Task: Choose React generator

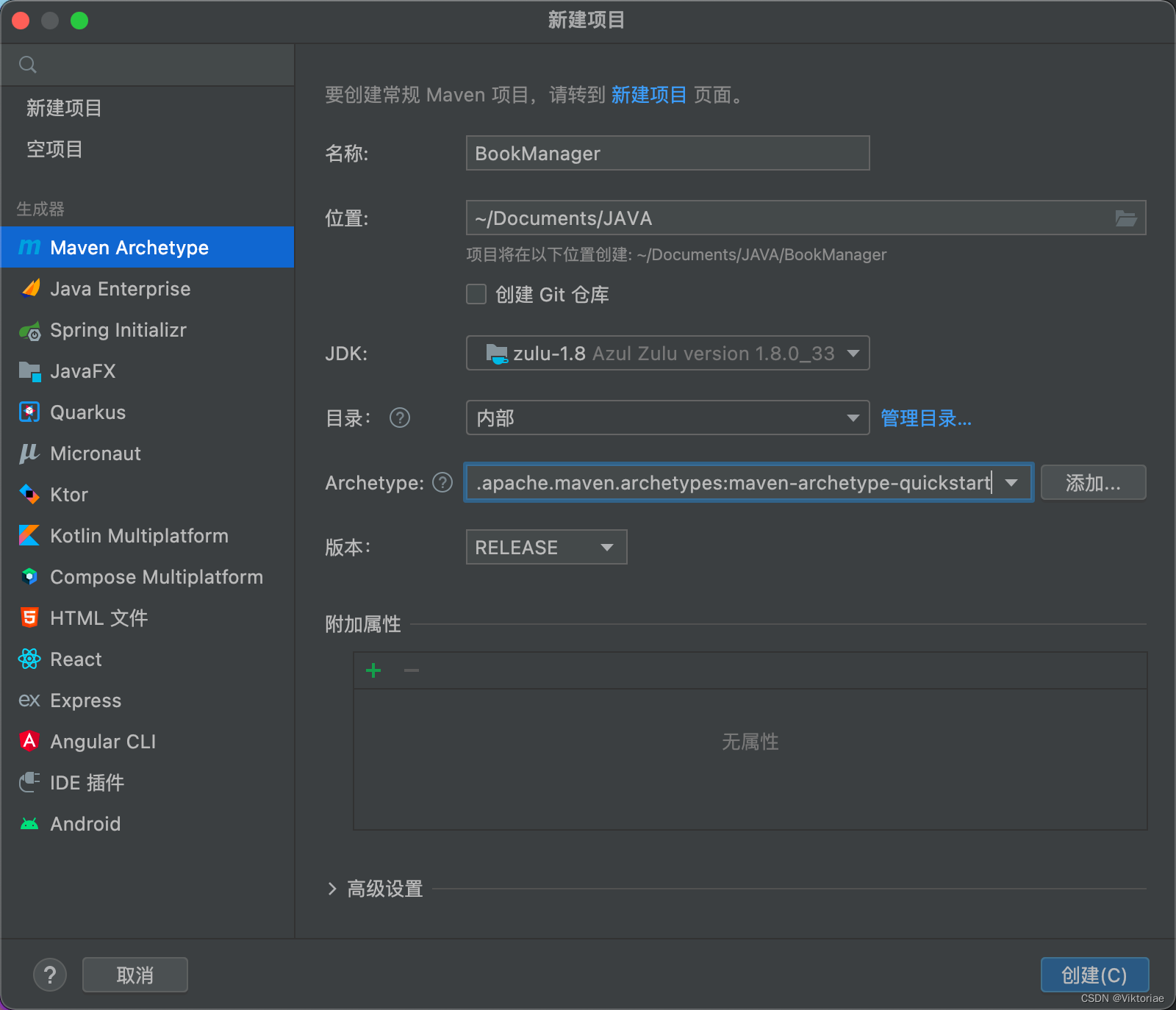Action: click(147, 659)
